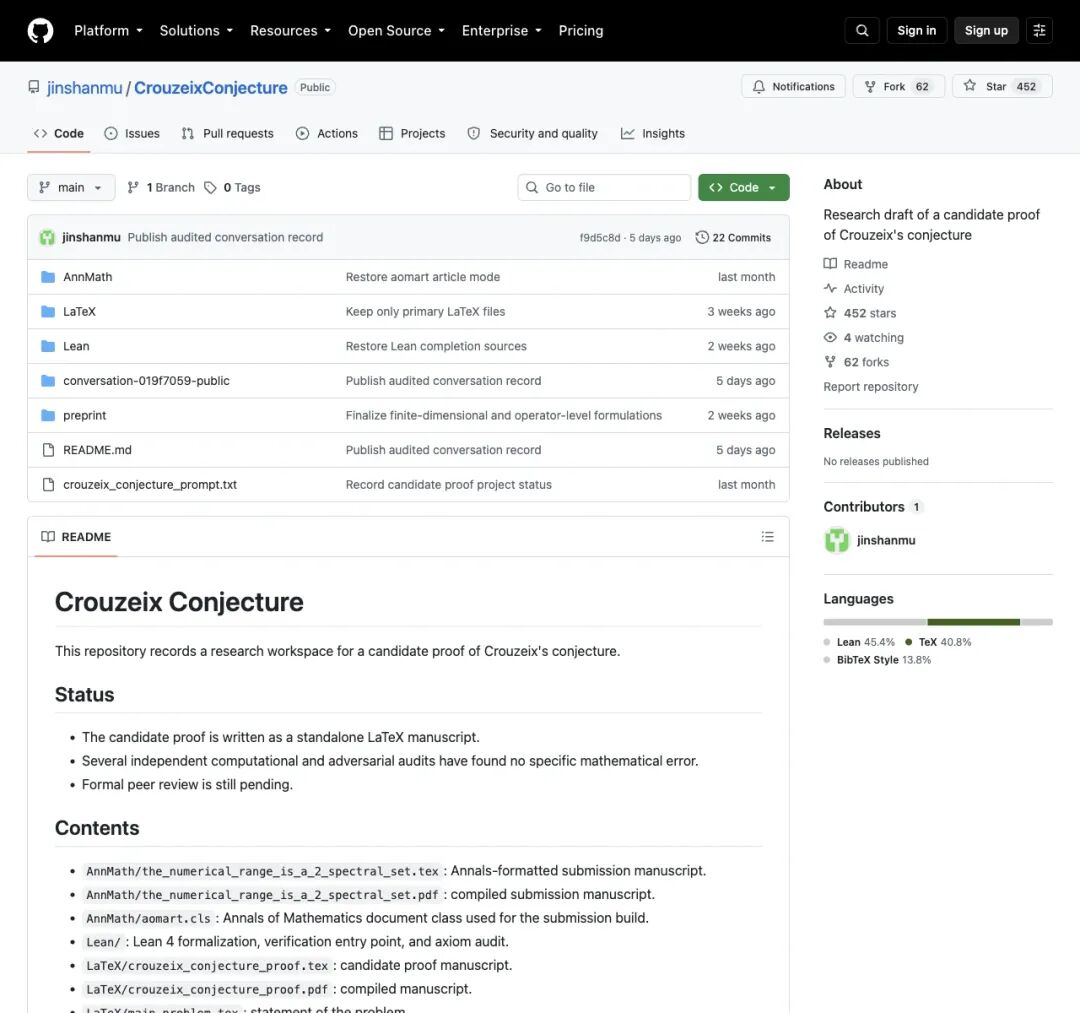Expand the Enterprise menu

click(x=501, y=30)
